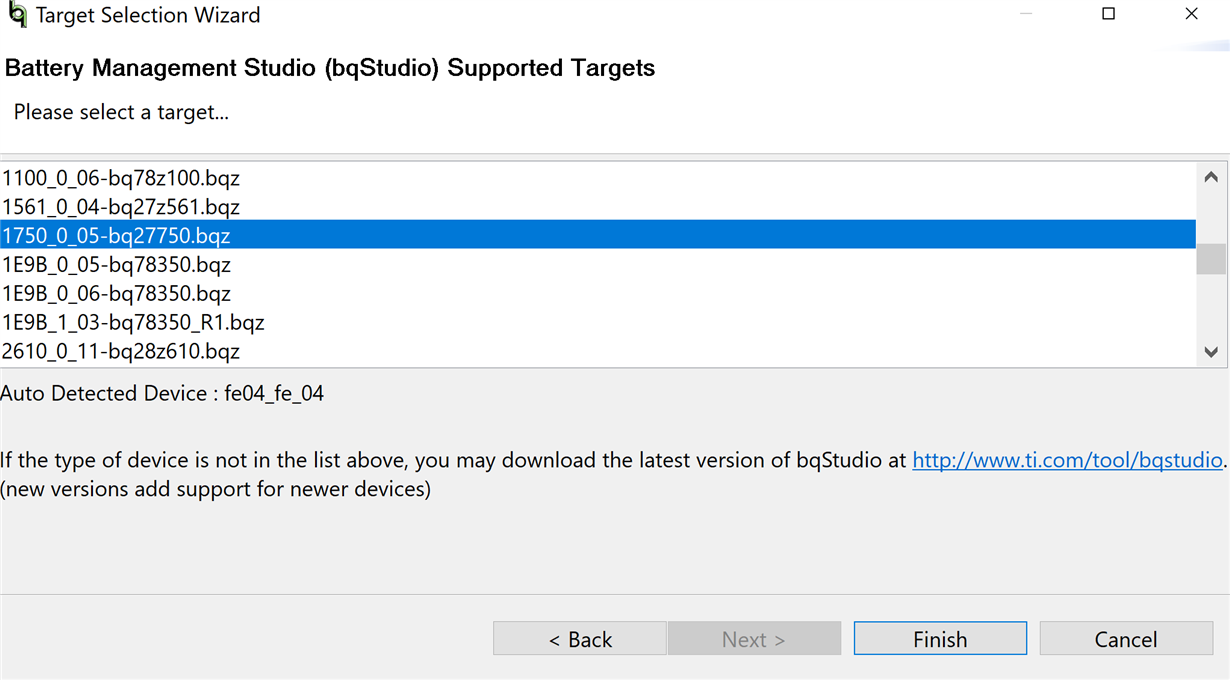
Task: Pick 1E9B_1_03-bq78350_R1.bqz target
Action: point(598,323)
